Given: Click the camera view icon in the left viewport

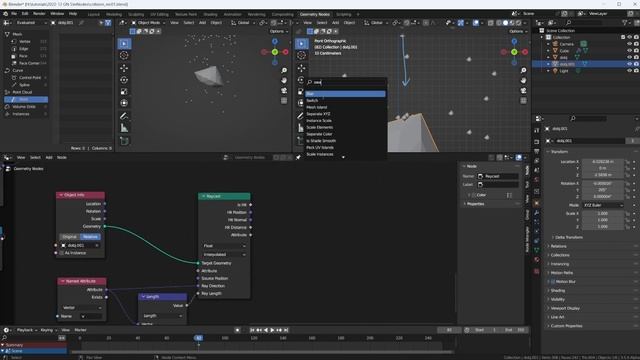Looking at the screenshot, I should click(284, 91).
